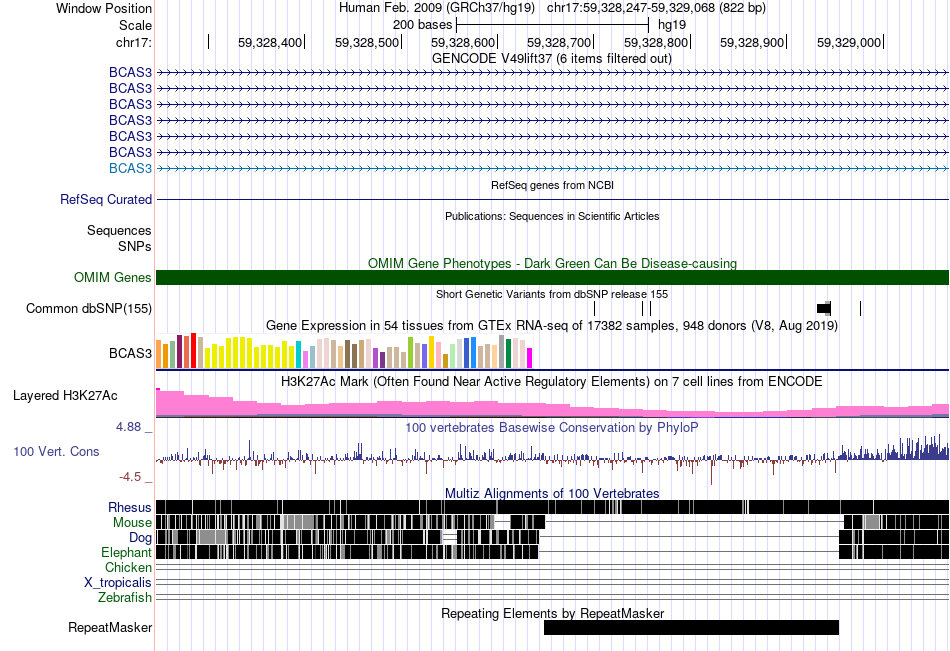Click the BCAS3 label beside GTEx bars
The width and height of the screenshot is (950, 651).
(x=130, y=353)
